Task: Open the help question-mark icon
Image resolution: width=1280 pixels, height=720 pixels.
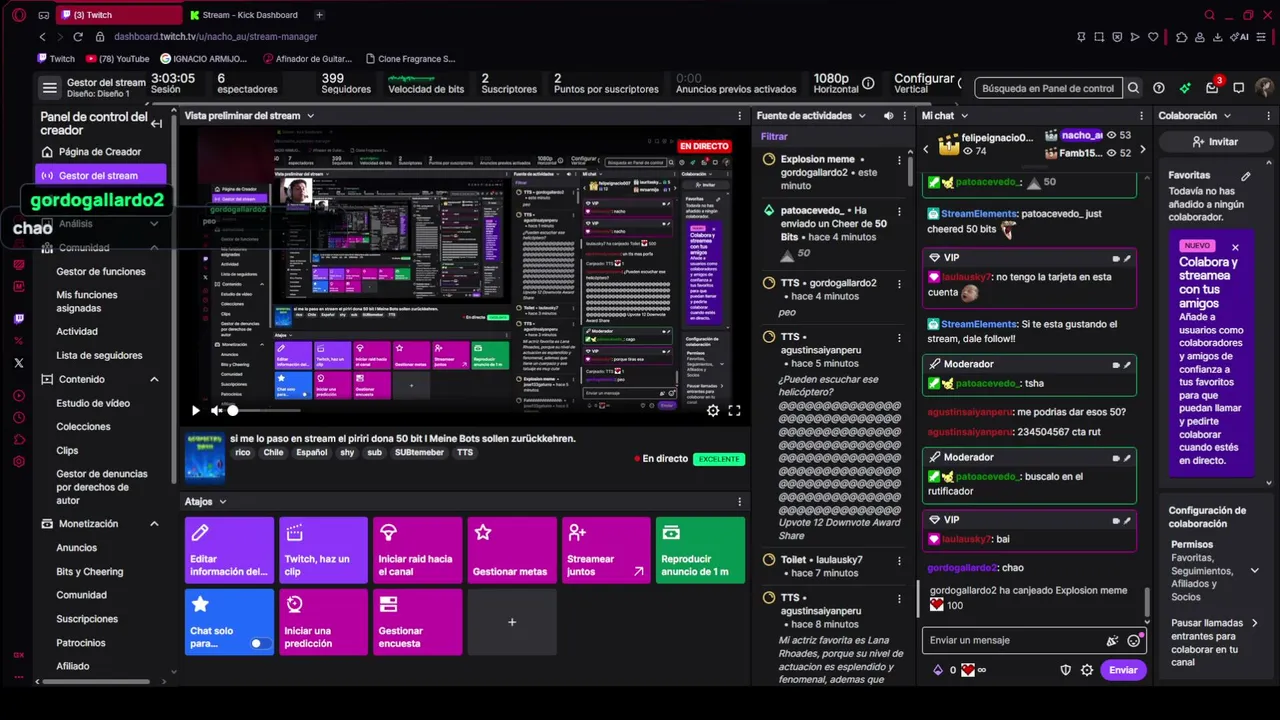Action: [1159, 88]
